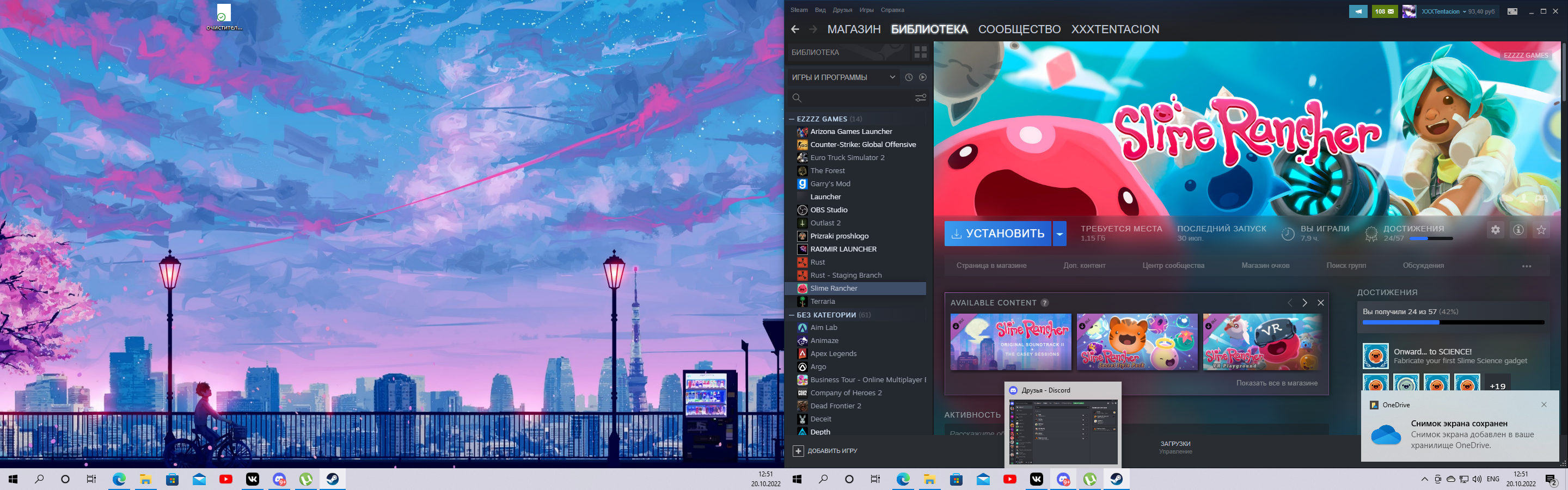Open Slime Rancher info icon
This screenshot has height=490, width=1568.
(1518, 230)
